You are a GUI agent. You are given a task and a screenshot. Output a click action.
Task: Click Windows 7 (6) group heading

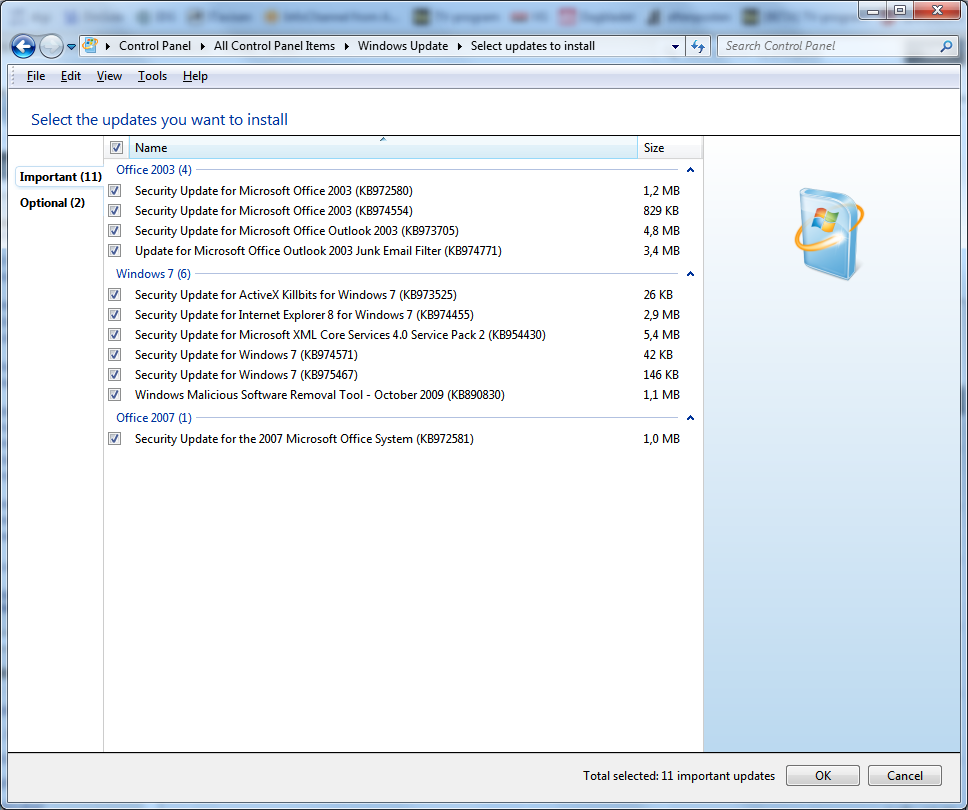pos(154,273)
